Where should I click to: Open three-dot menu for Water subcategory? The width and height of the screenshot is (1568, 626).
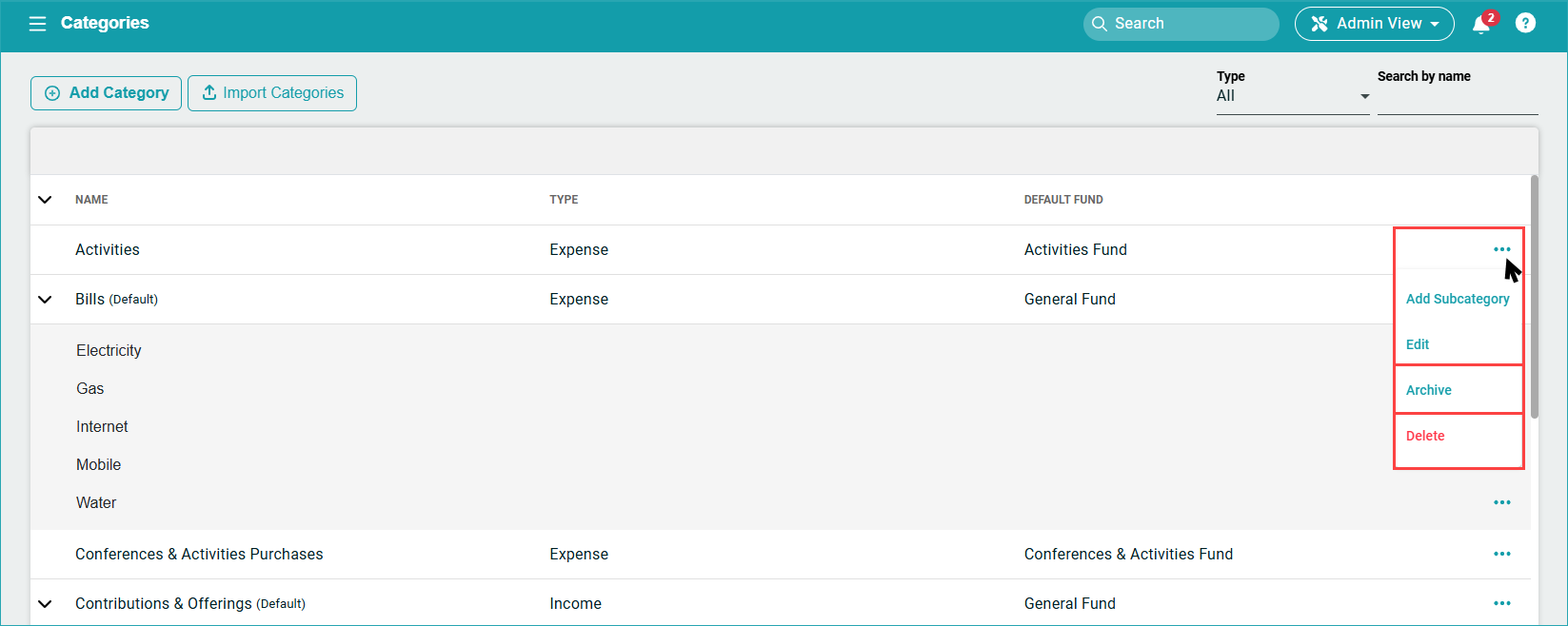click(1501, 502)
